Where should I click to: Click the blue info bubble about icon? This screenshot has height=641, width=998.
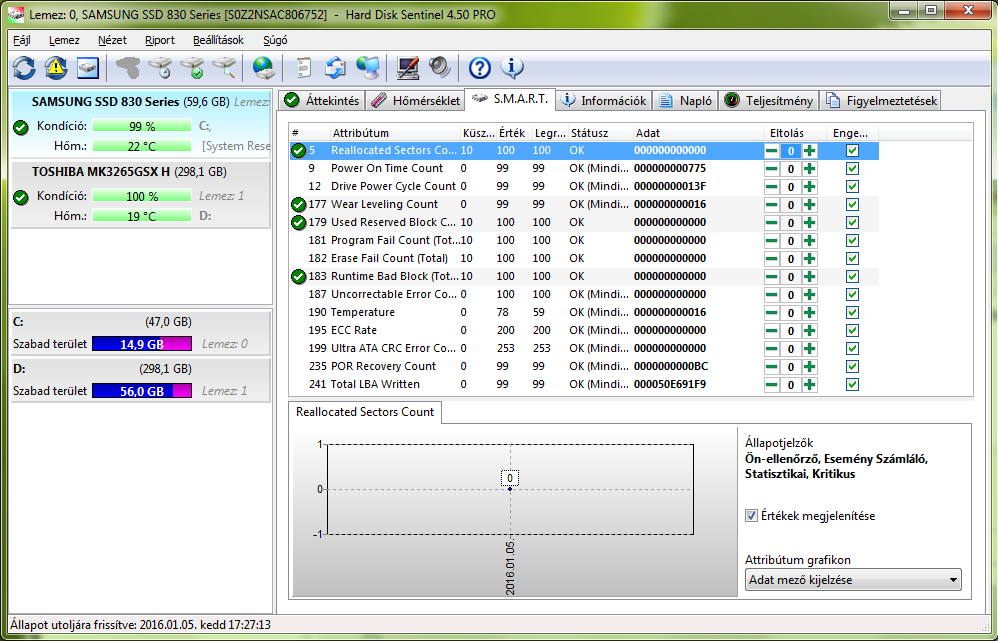coord(512,67)
